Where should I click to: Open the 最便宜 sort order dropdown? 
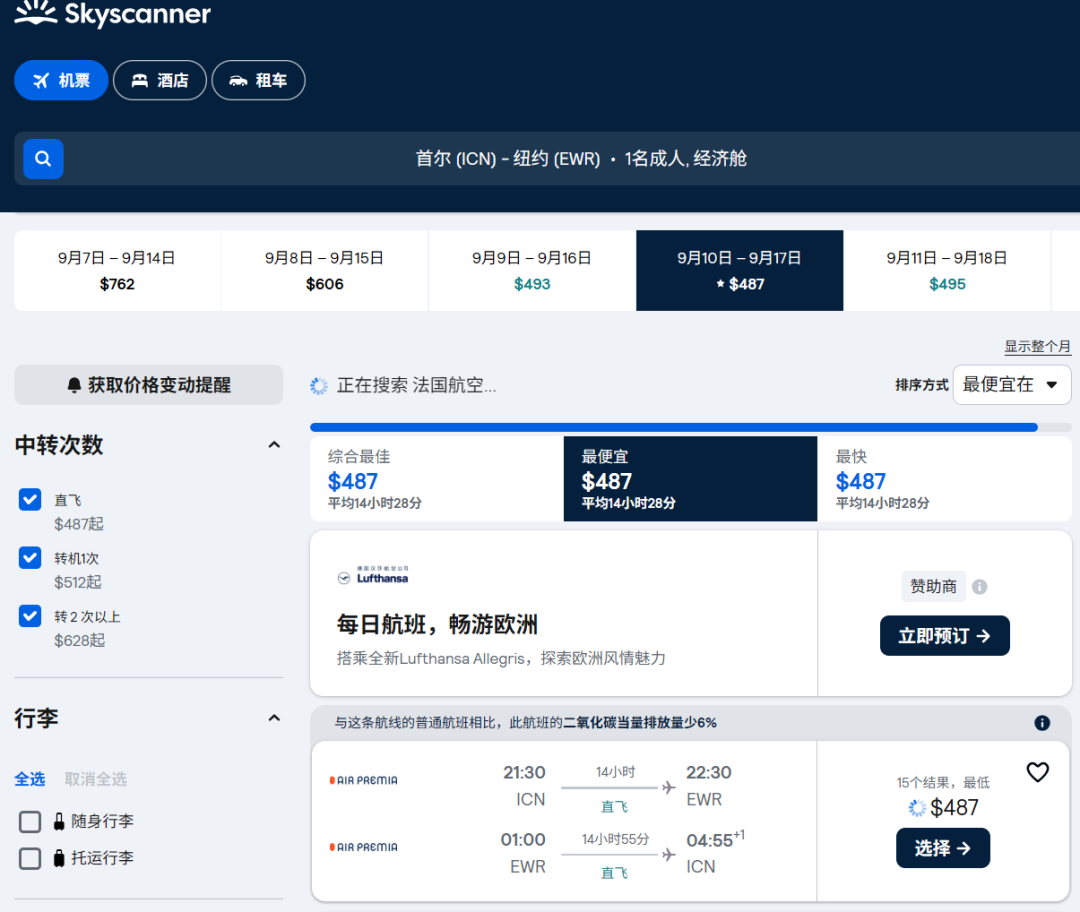point(1011,385)
